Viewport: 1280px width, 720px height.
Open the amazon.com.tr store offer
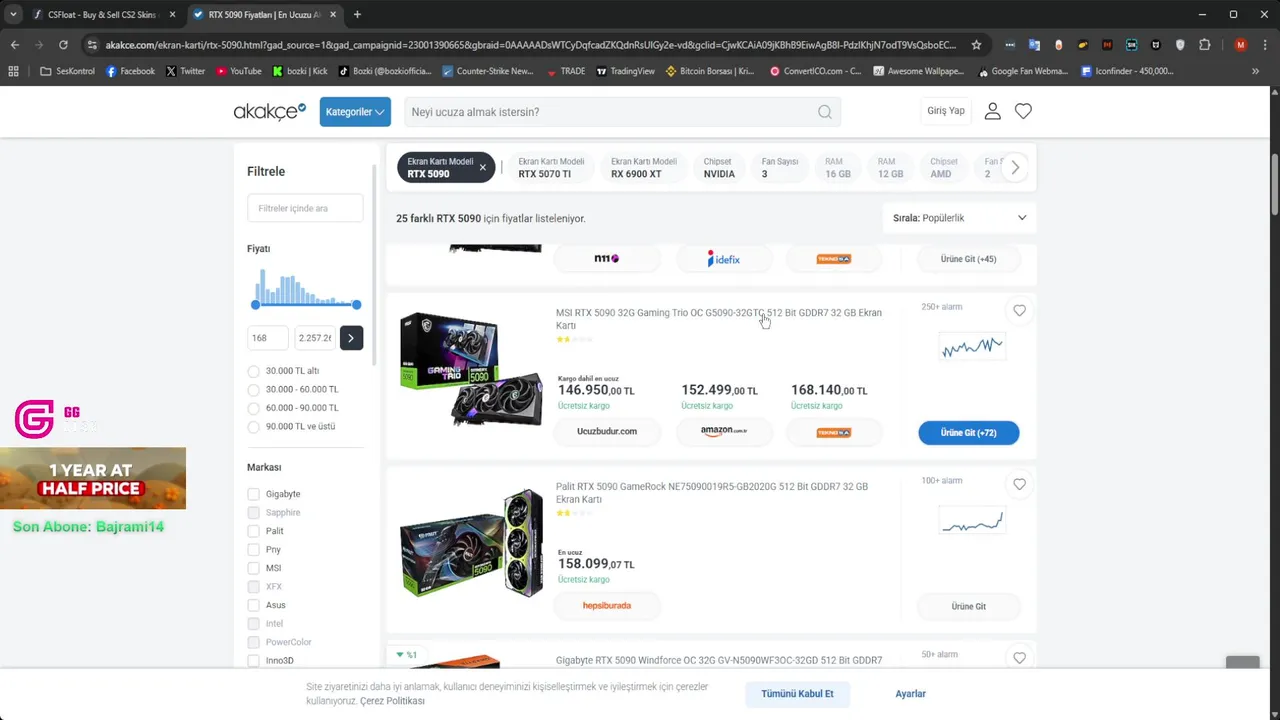(x=724, y=432)
